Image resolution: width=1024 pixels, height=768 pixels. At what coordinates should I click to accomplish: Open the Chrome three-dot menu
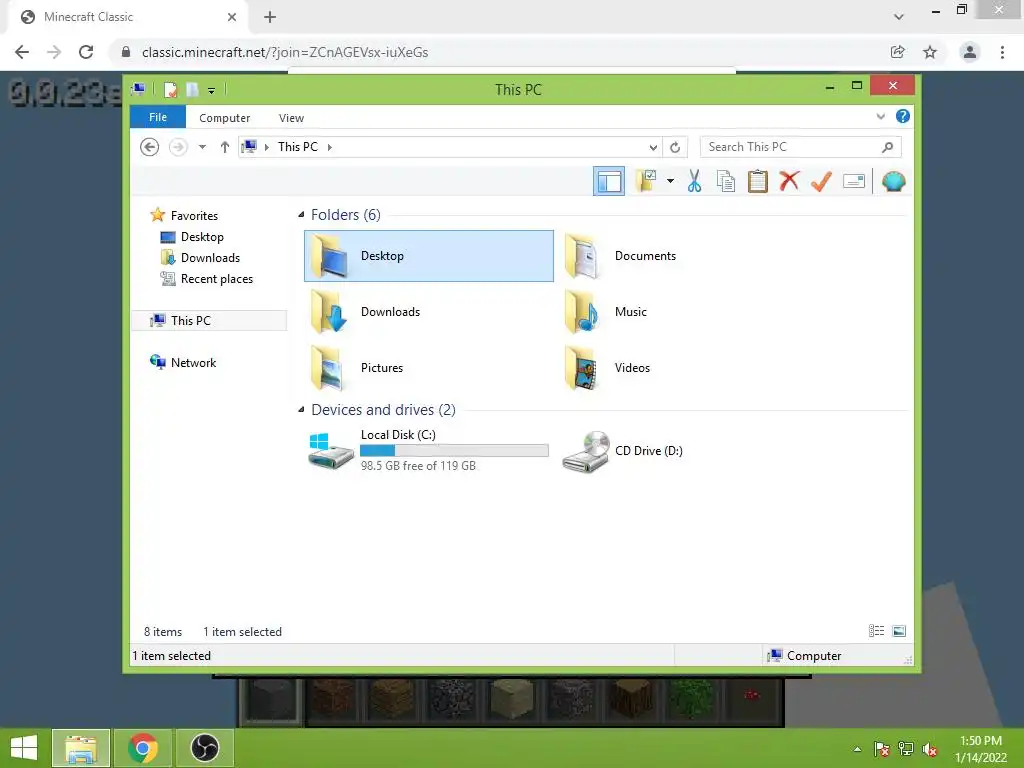pos(1002,52)
